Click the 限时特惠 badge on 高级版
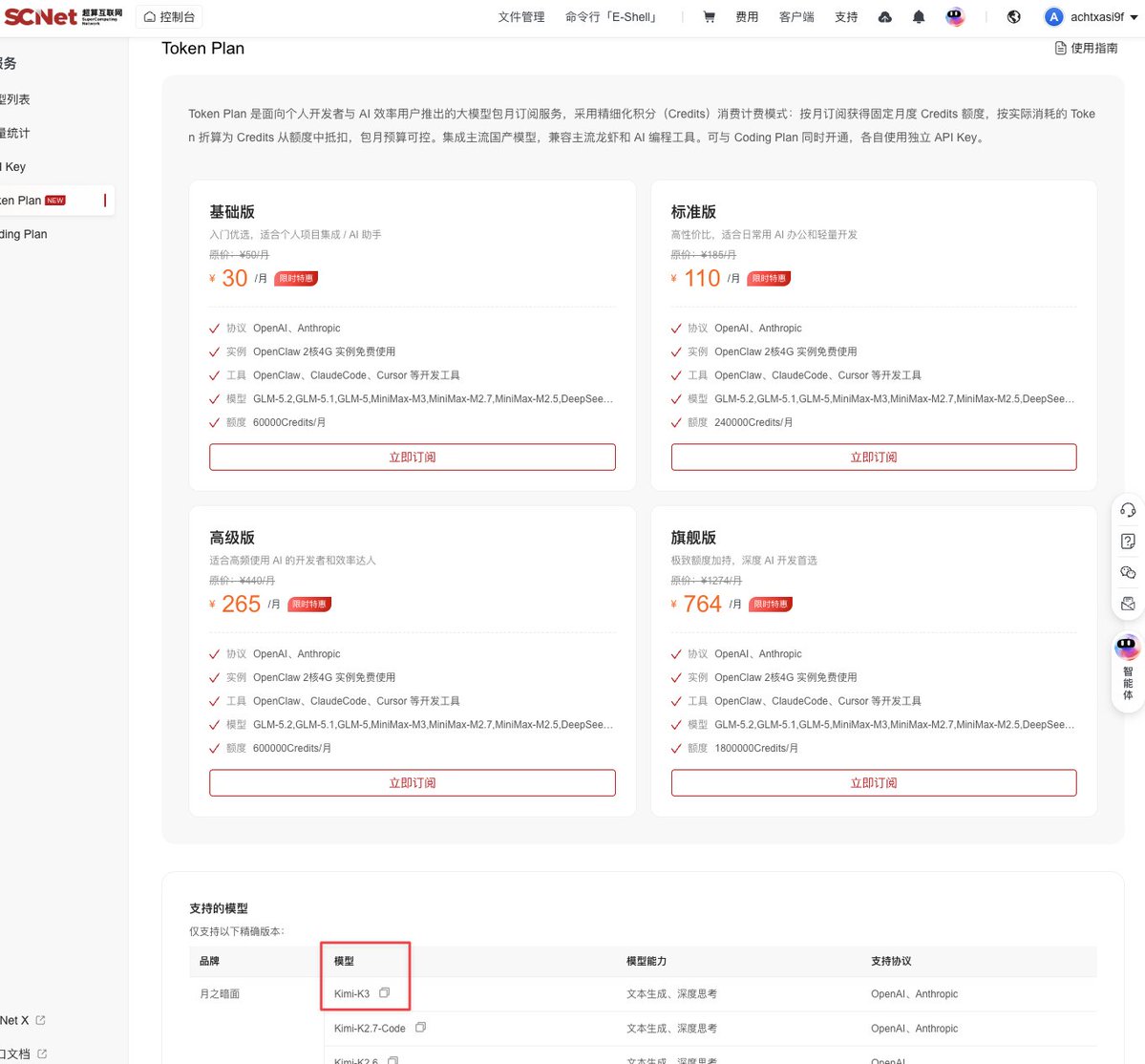 308,604
